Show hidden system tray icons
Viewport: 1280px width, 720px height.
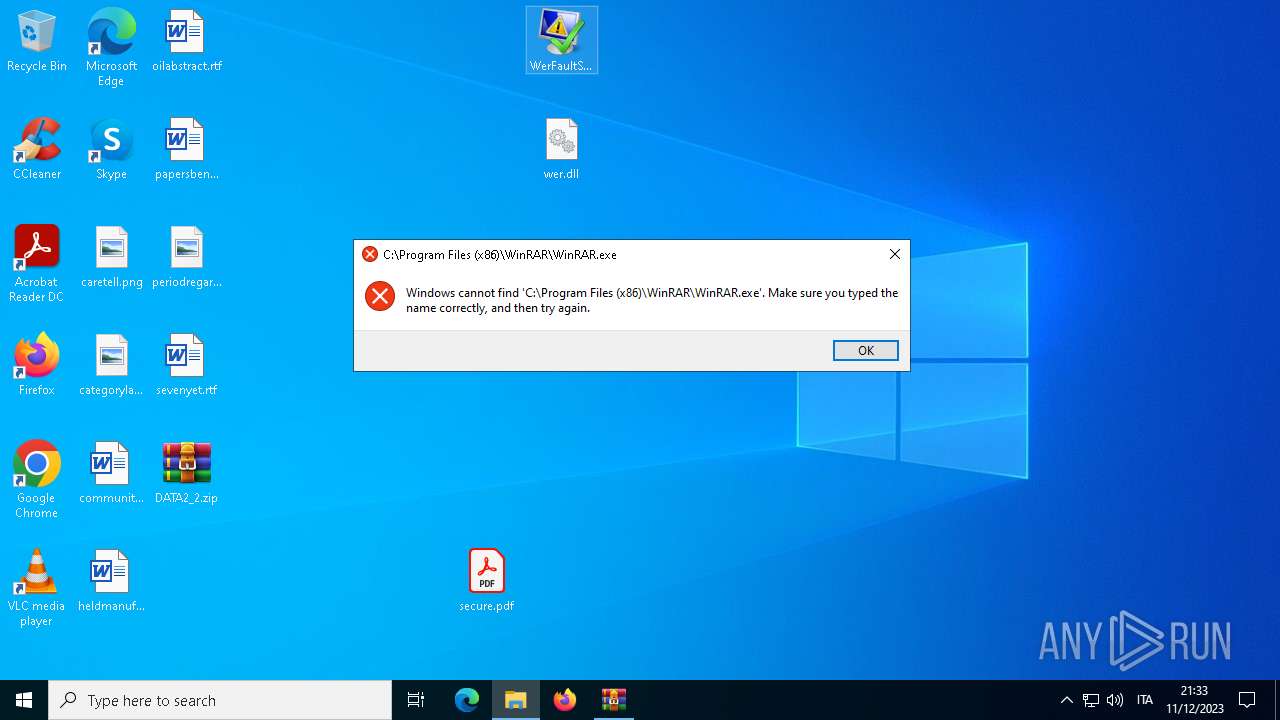point(1067,700)
